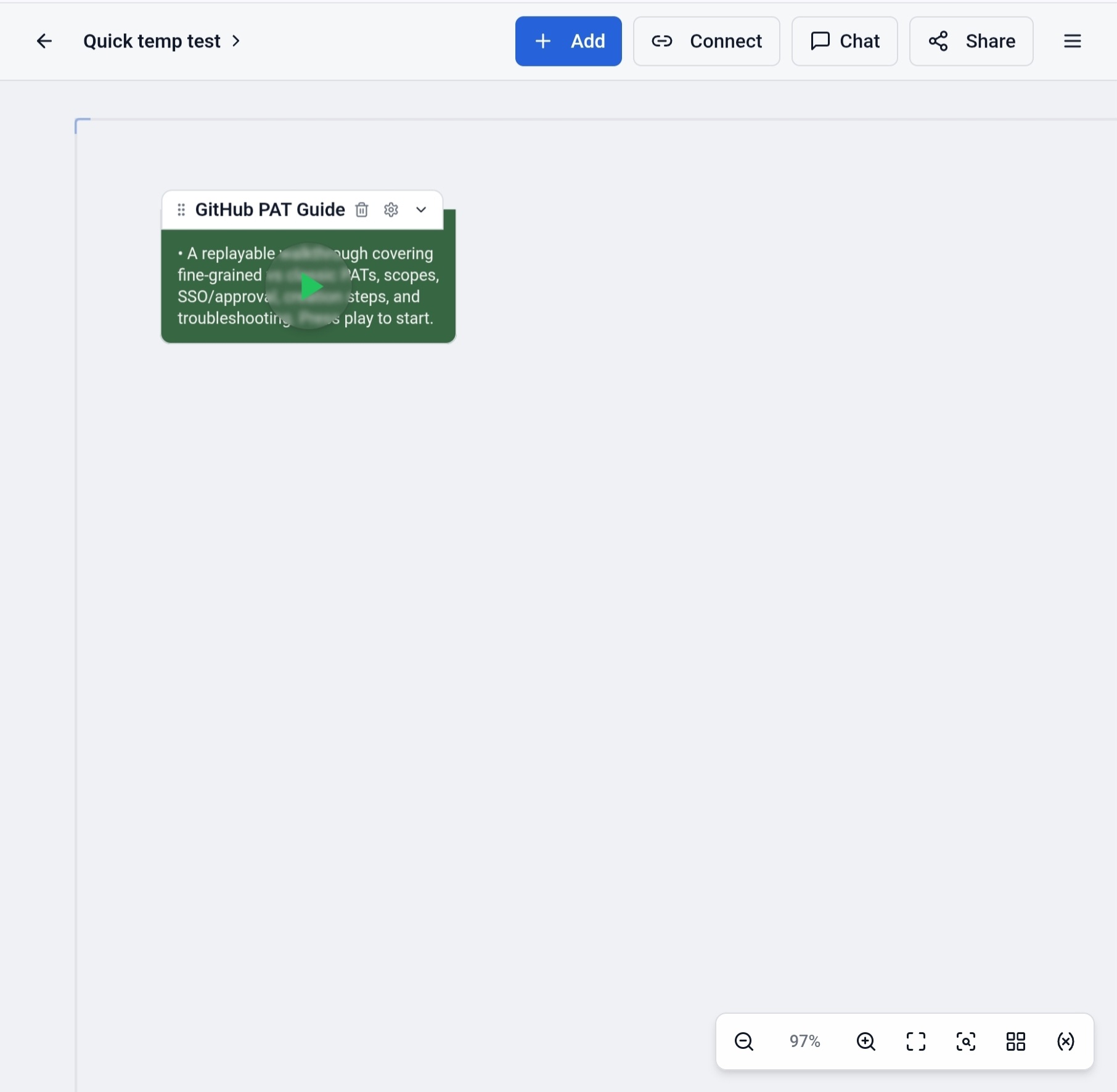Zoom out the canvas

[744, 1041]
